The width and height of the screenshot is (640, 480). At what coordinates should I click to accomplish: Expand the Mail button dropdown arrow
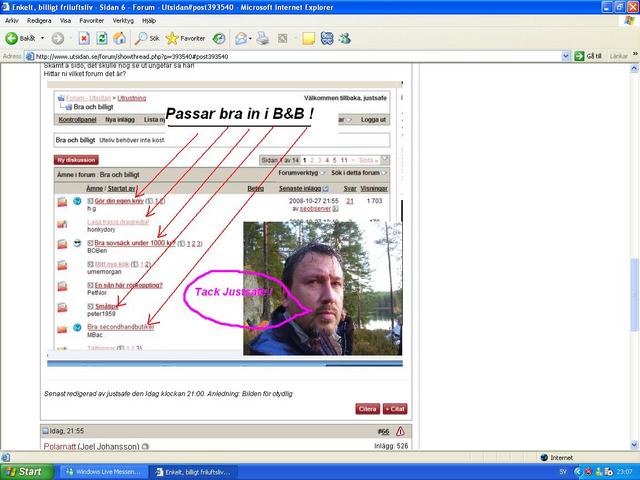250,39
